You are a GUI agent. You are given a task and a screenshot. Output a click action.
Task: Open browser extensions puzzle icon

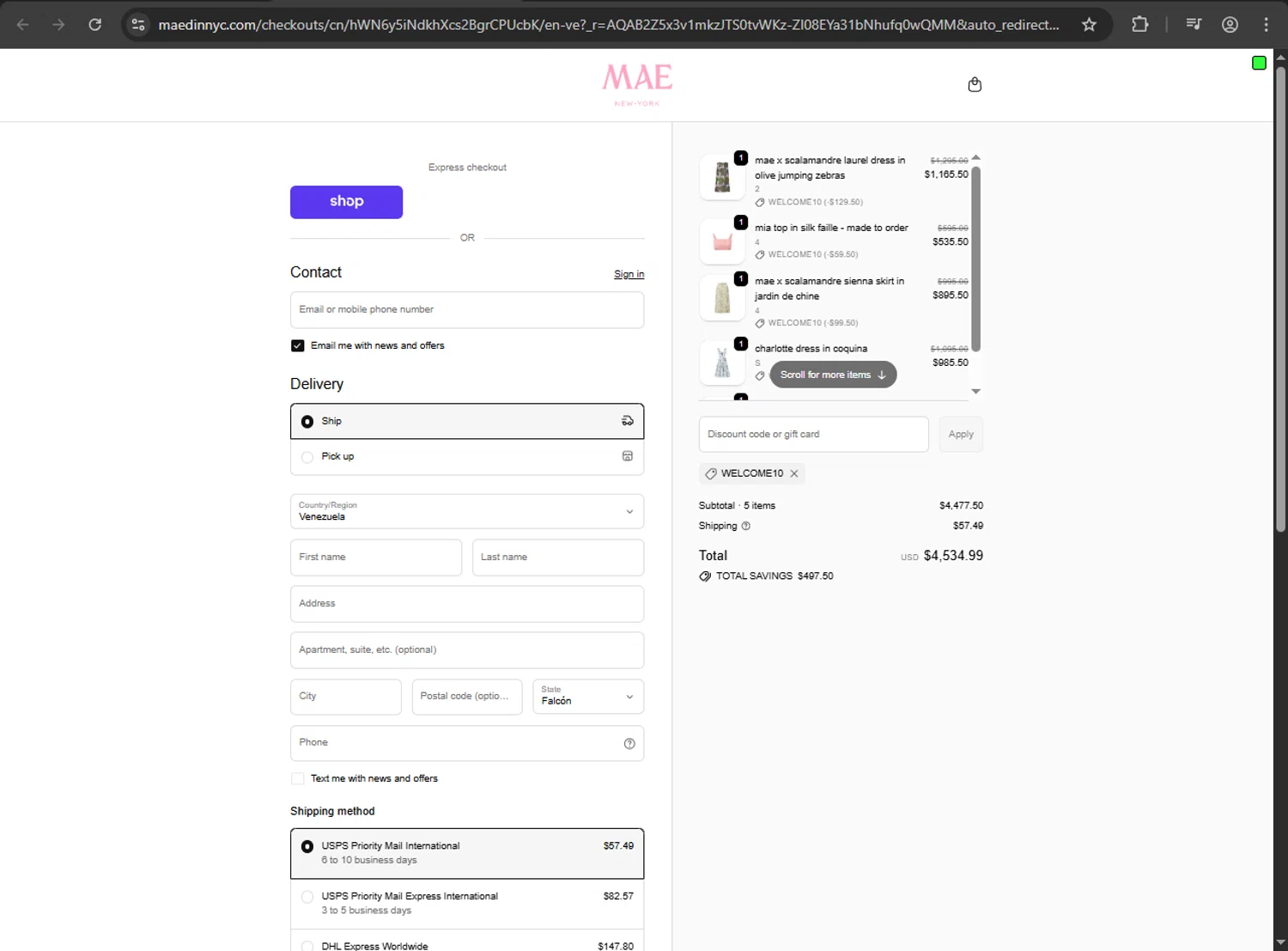click(1139, 24)
